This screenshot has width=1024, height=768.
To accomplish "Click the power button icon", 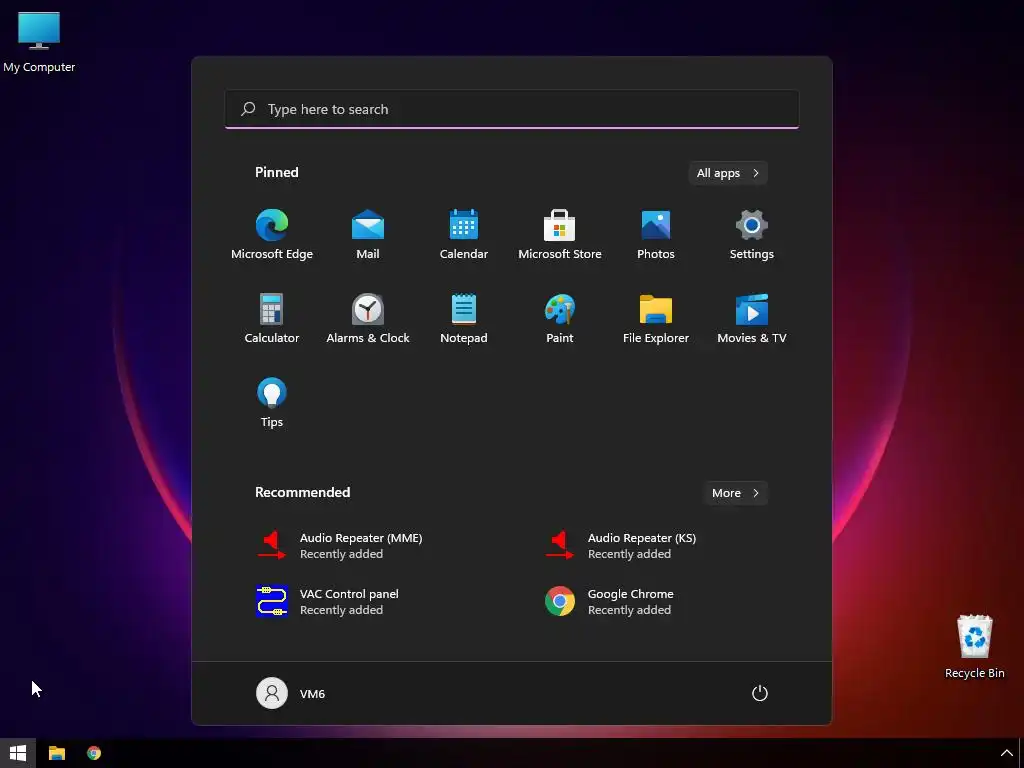I will point(760,693).
